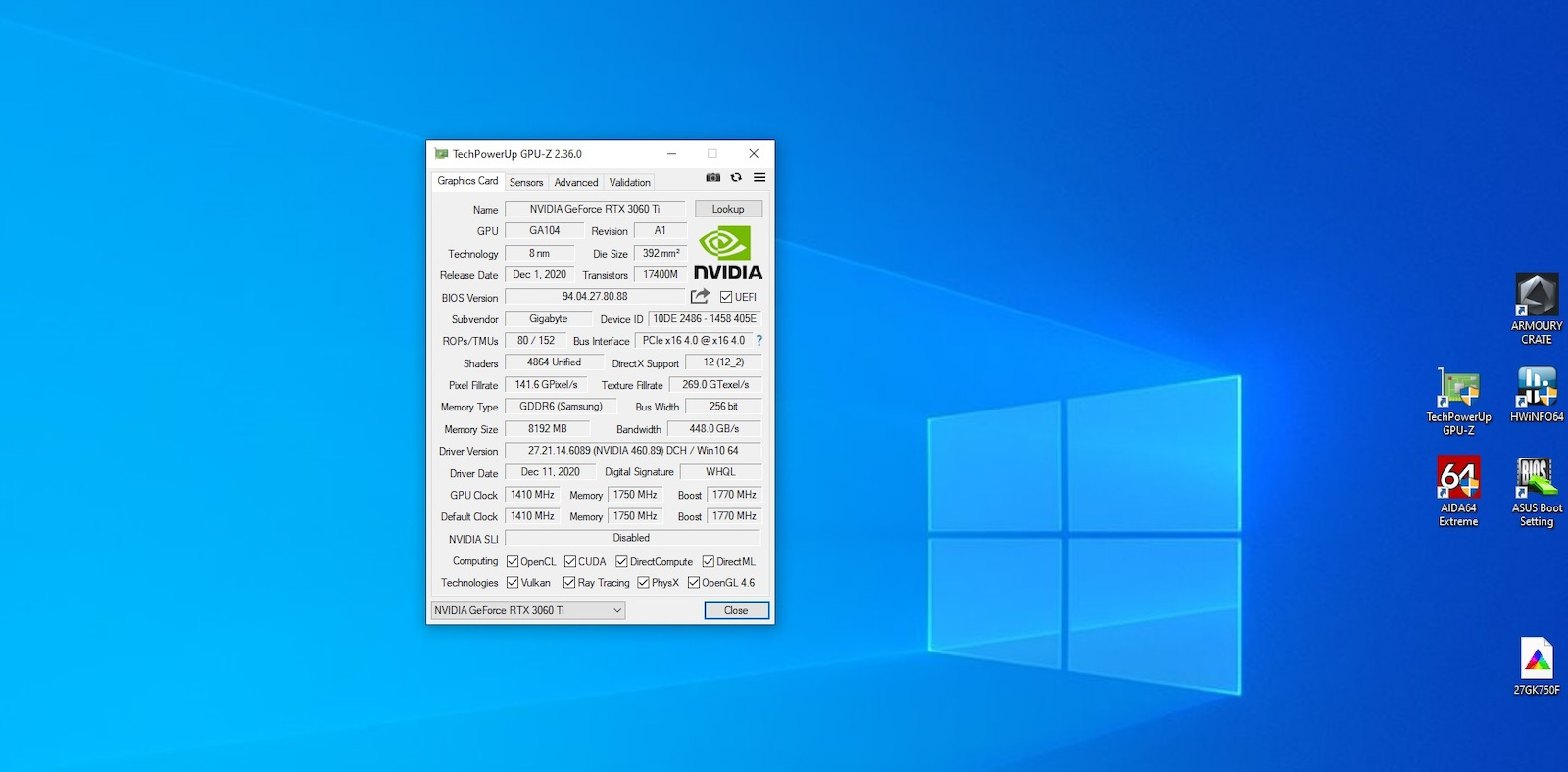Click the Technology field 8 nm

click(540, 253)
